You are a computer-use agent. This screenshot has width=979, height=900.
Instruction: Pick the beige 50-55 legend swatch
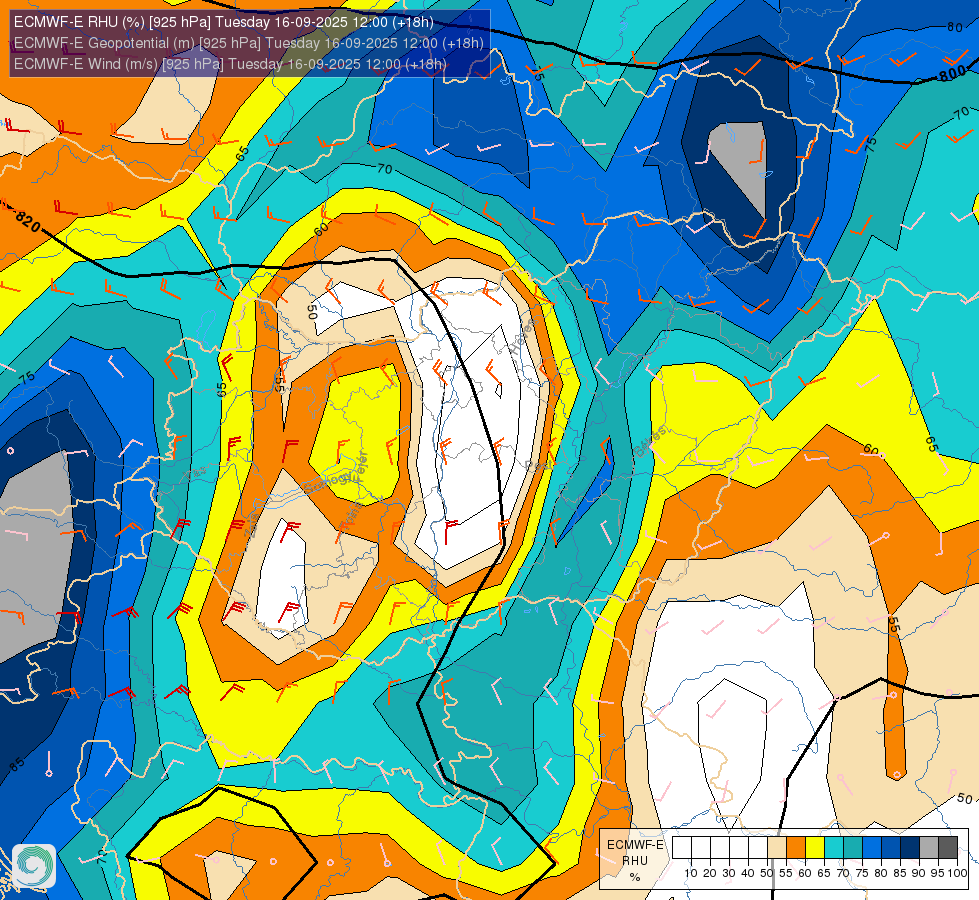click(x=777, y=848)
